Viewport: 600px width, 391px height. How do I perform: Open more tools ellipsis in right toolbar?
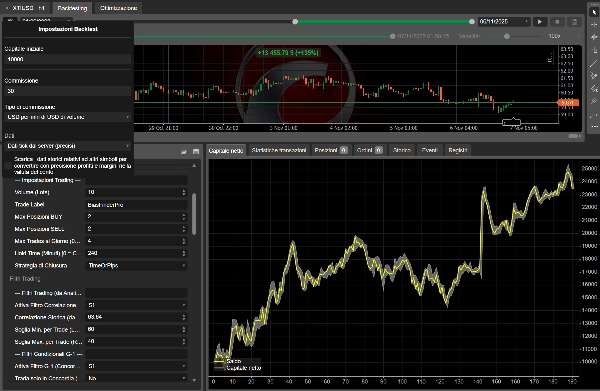[594, 126]
